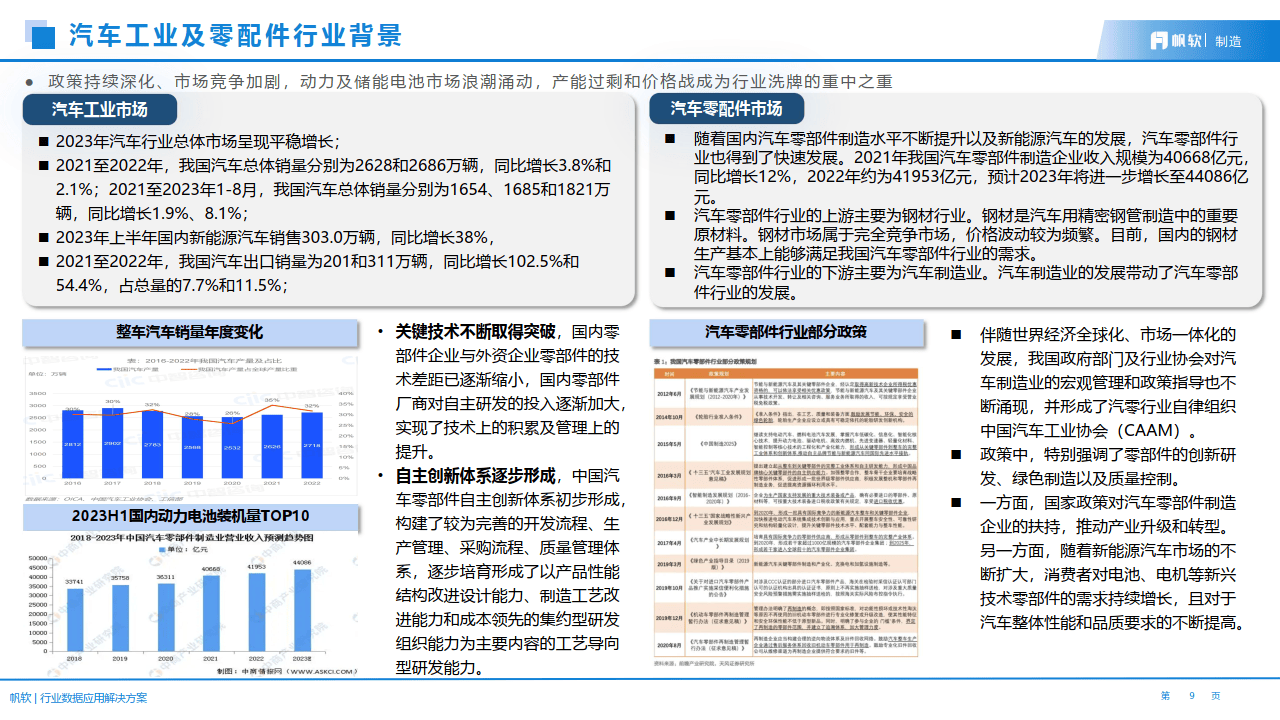Select the 汽车零配件市场 section header
The height and width of the screenshot is (720, 1280).
pyautogui.click(x=726, y=109)
